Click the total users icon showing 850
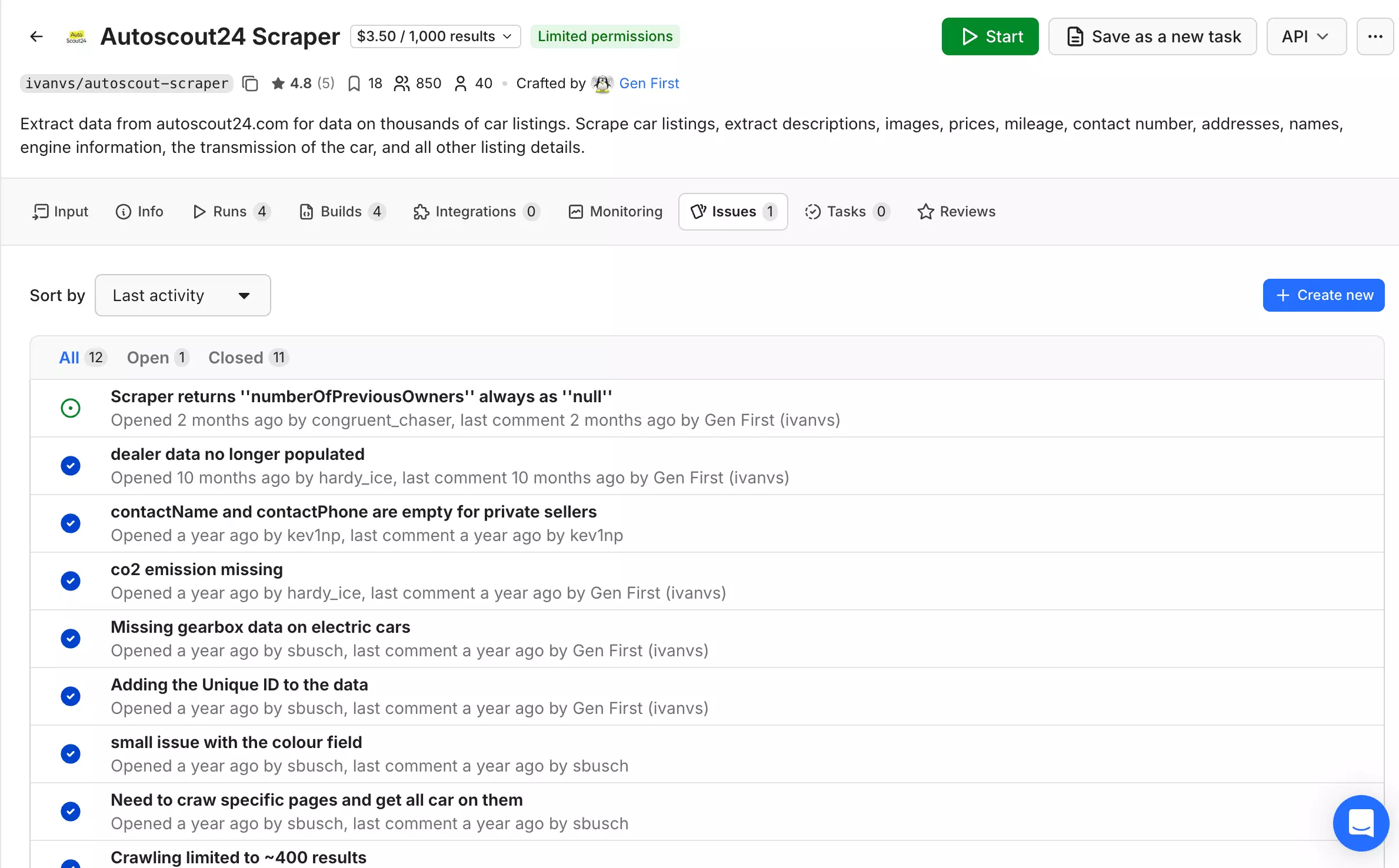 pyautogui.click(x=401, y=84)
